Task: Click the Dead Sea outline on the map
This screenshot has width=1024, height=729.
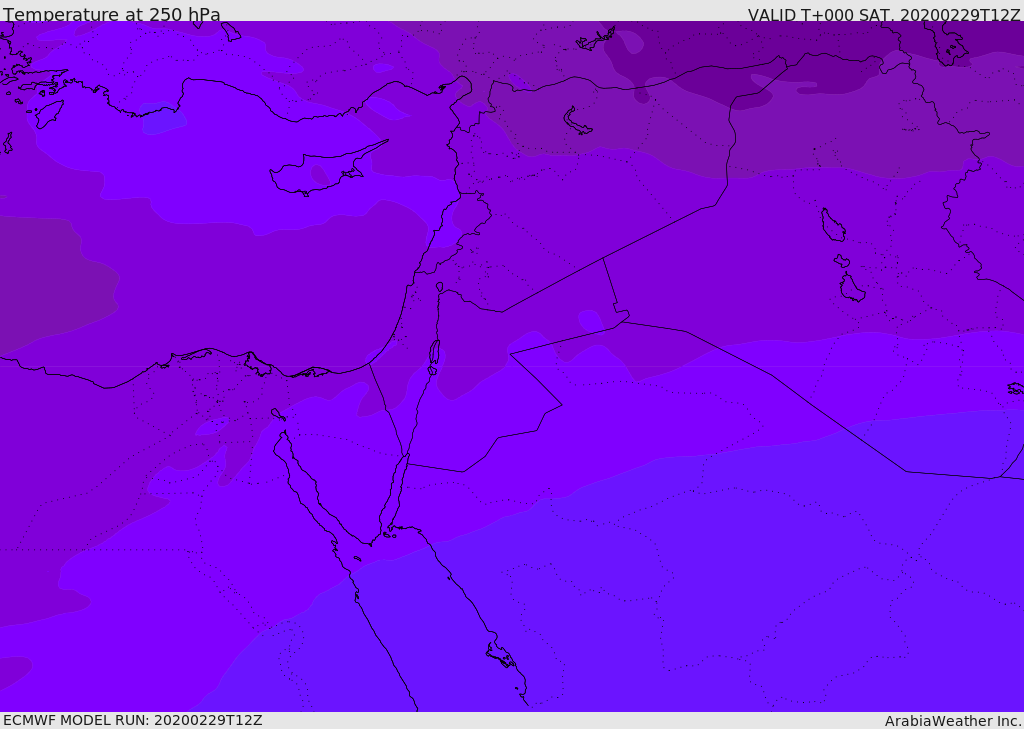Action: point(434,357)
